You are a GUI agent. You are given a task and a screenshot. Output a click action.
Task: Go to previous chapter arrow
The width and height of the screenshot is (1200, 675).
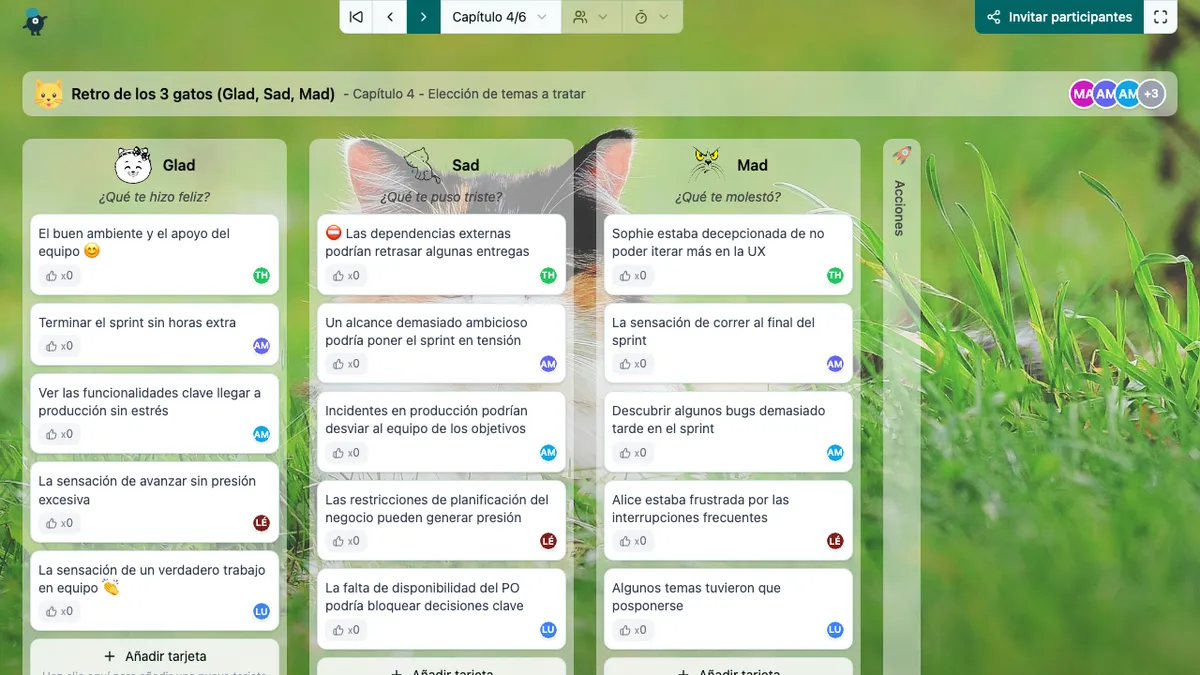[x=390, y=17]
